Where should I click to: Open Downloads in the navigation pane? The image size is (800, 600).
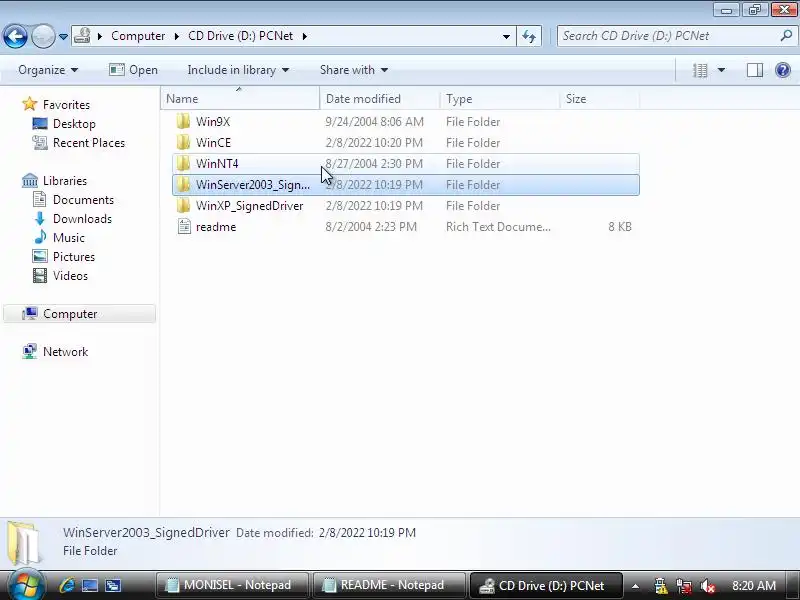(x=82, y=218)
